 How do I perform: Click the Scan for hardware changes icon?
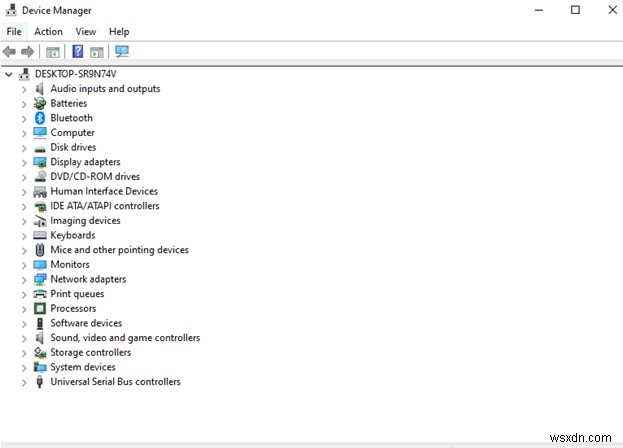pos(122,52)
